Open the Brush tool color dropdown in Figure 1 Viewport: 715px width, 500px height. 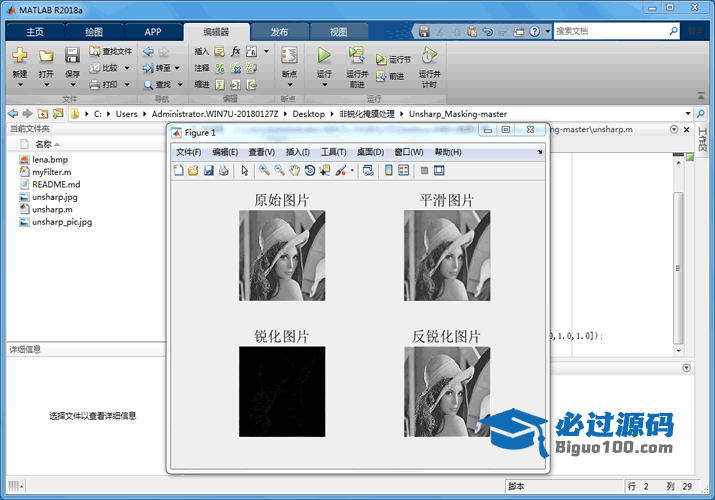click(x=352, y=170)
